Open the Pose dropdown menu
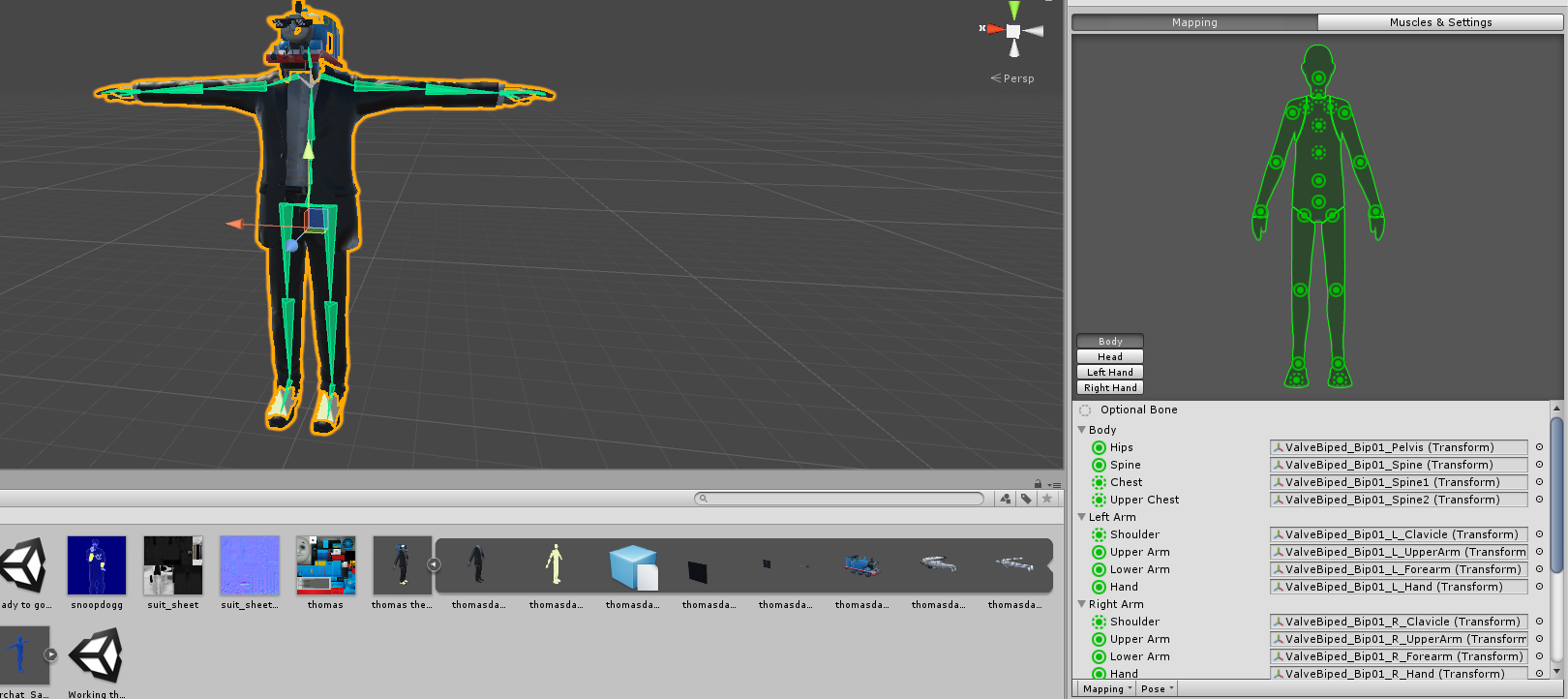The width and height of the screenshot is (1568, 699). 1157,689
